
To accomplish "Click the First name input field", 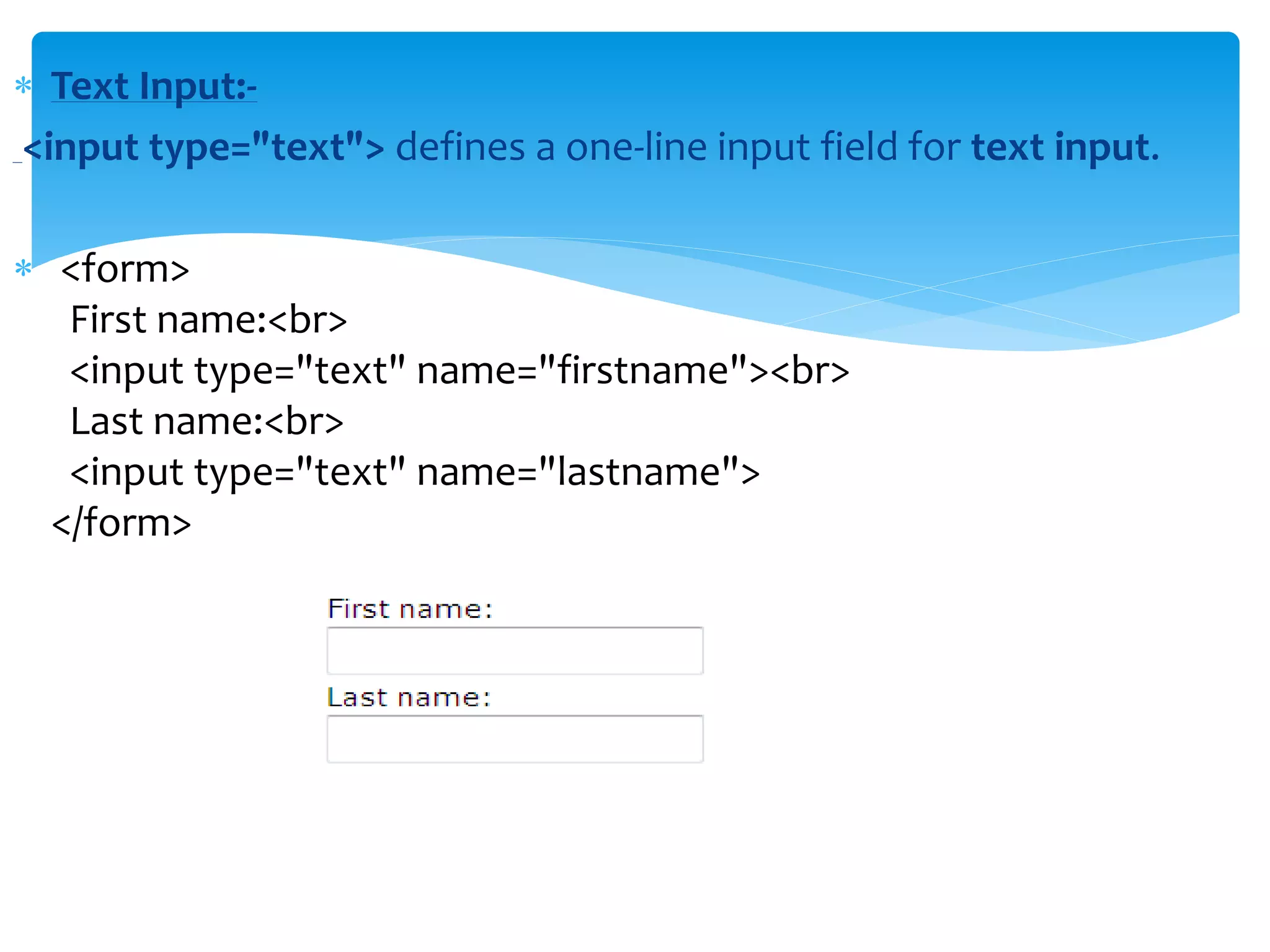I will coord(515,650).
